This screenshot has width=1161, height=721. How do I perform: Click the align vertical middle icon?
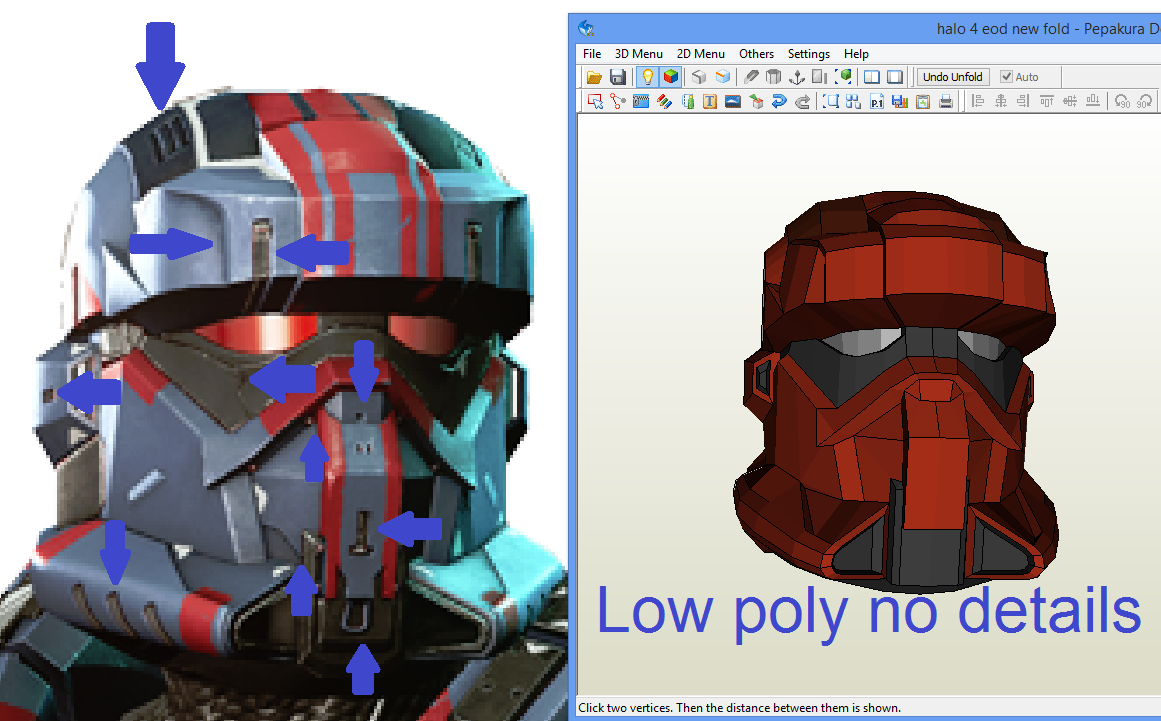tap(1069, 101)
